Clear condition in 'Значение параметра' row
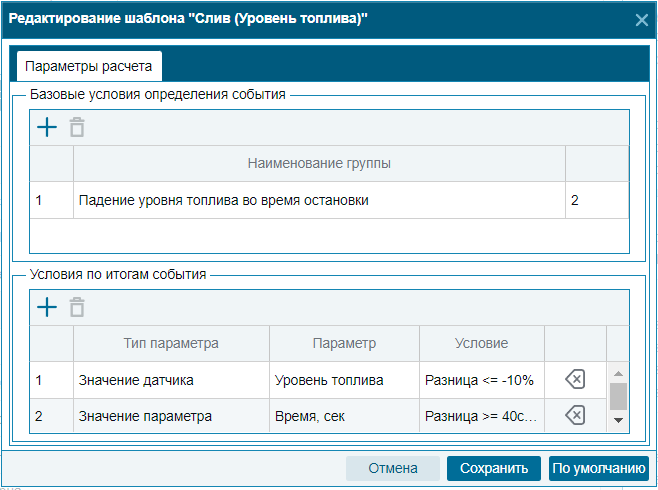Screen dimensions: 658x490 (x=575, y=416)
